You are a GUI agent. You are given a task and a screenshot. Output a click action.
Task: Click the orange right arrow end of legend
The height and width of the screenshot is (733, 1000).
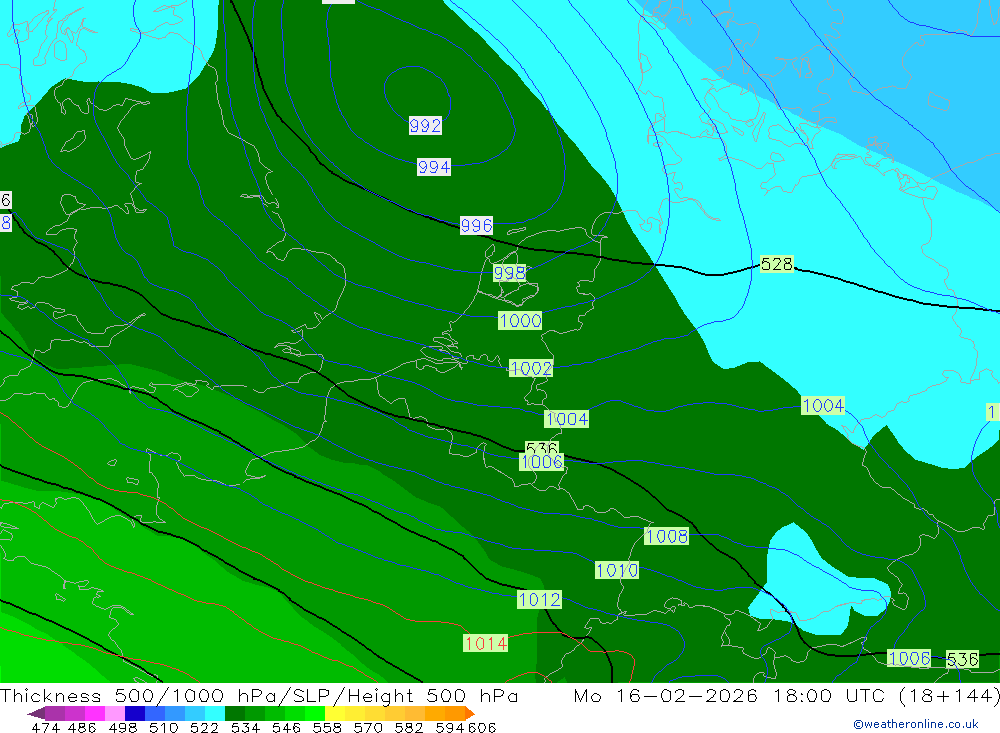point(471,713)
